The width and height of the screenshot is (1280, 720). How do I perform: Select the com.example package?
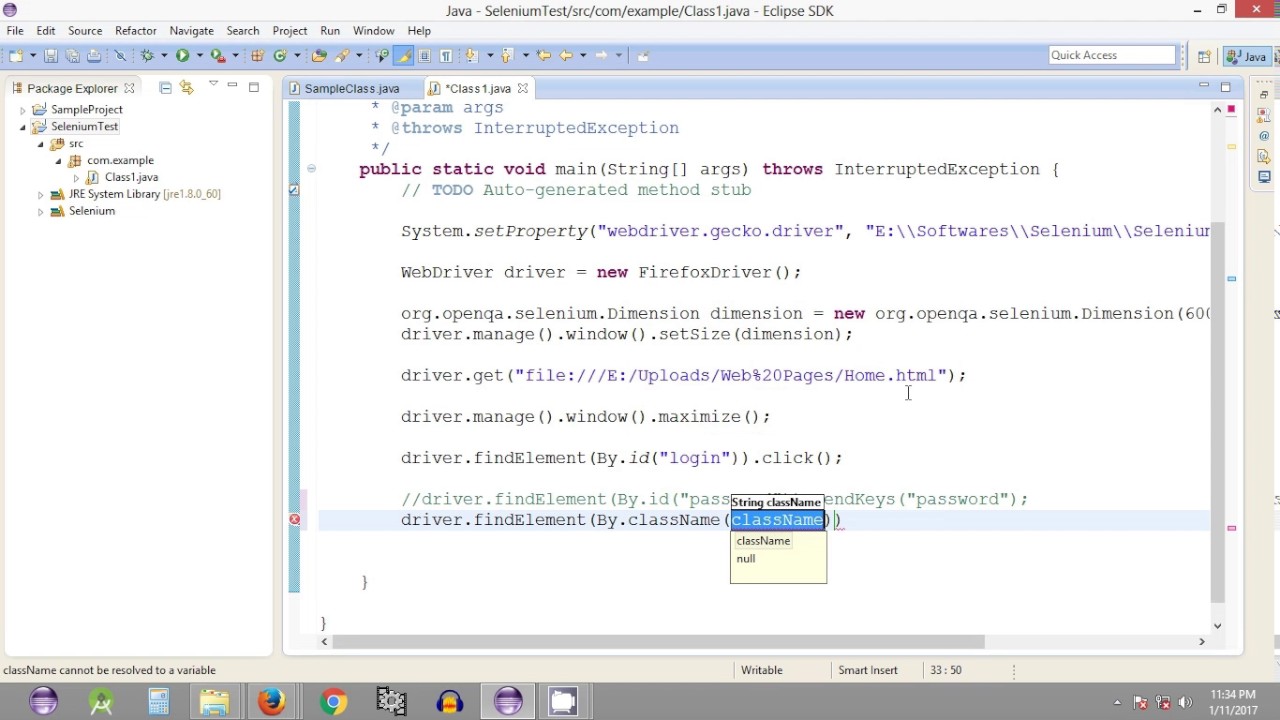(120, 160)
